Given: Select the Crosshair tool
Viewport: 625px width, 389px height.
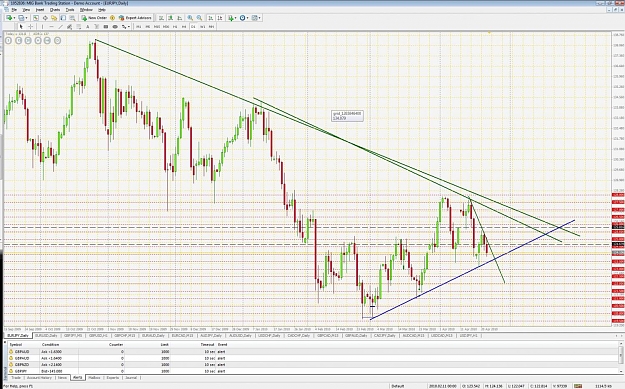Looking at the screenshot, I should (x=31, y=27).
